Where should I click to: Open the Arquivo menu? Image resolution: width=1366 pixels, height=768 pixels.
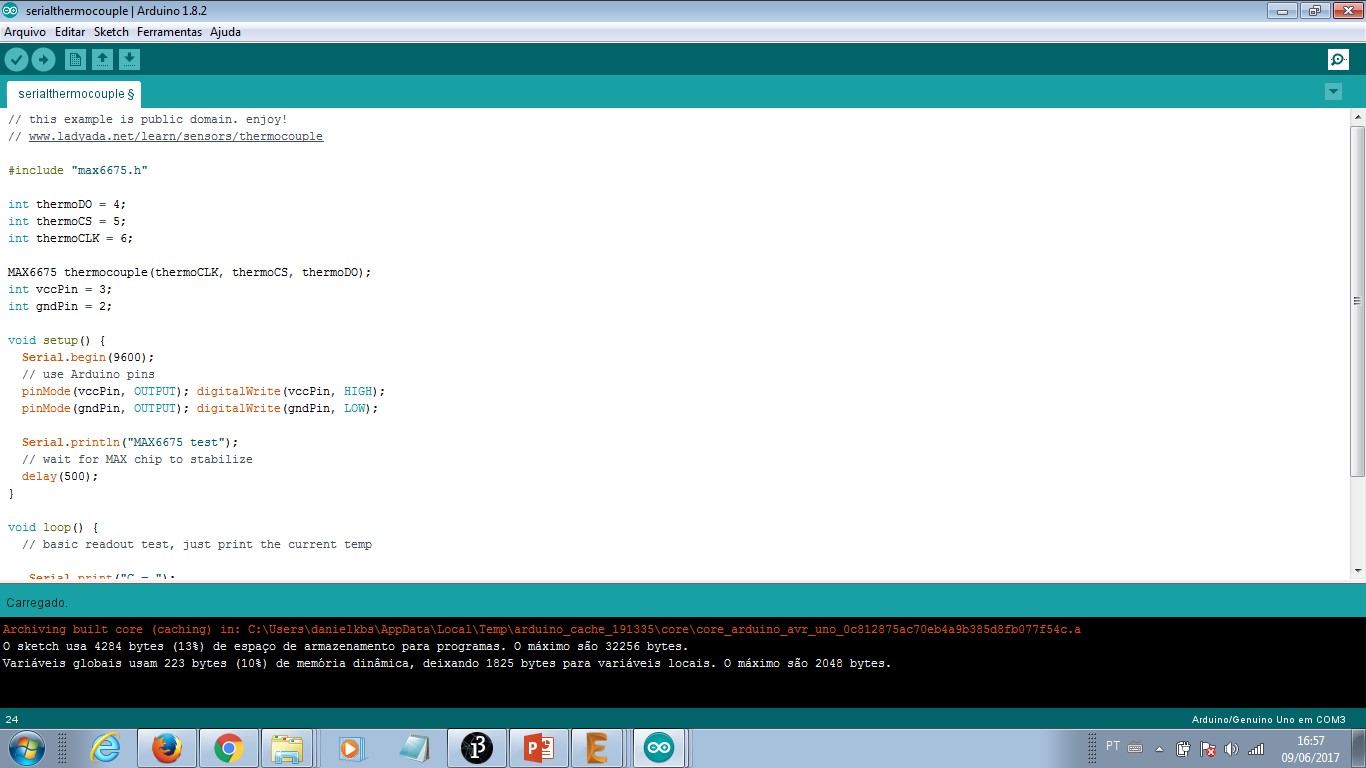tap(25, 32)
